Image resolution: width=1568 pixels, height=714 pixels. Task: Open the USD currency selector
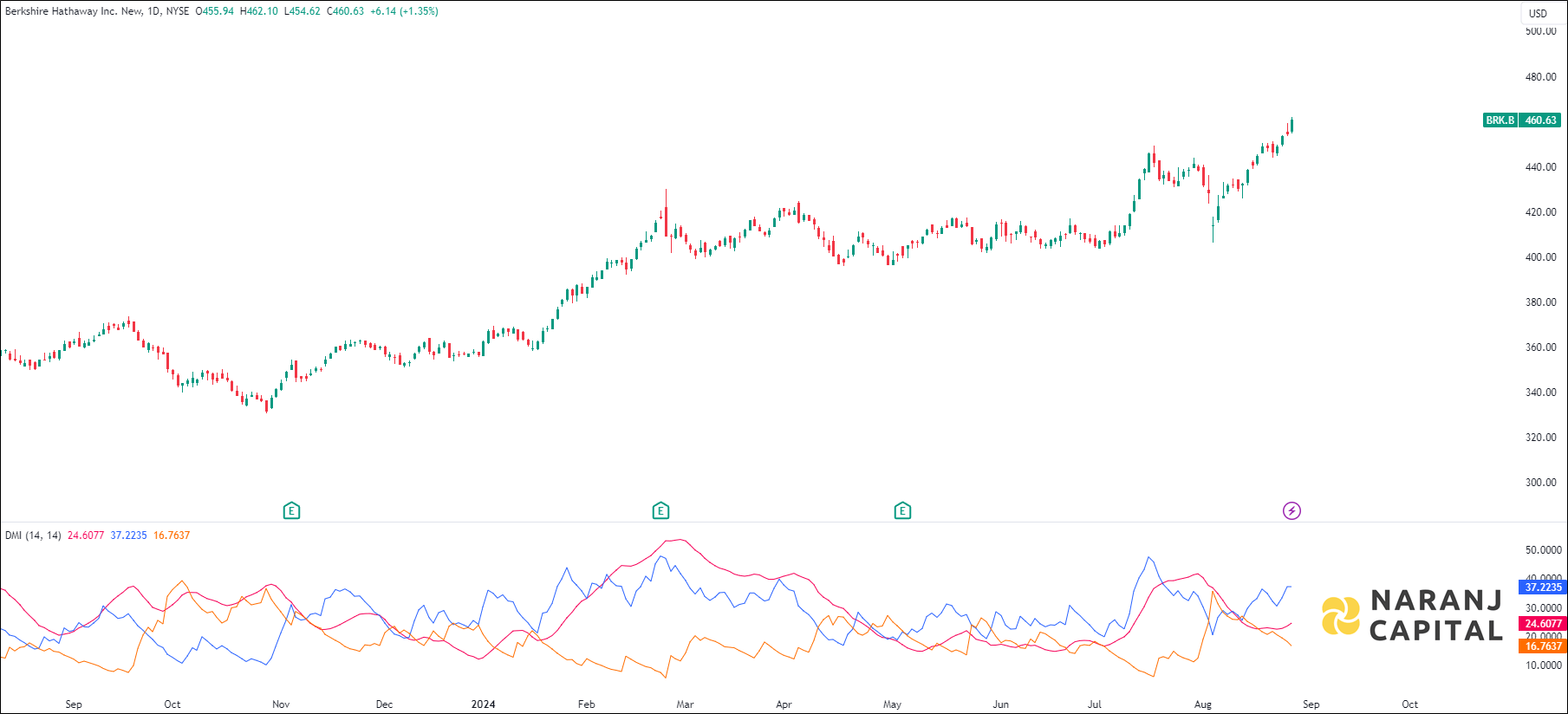(x=1538, y=13)
